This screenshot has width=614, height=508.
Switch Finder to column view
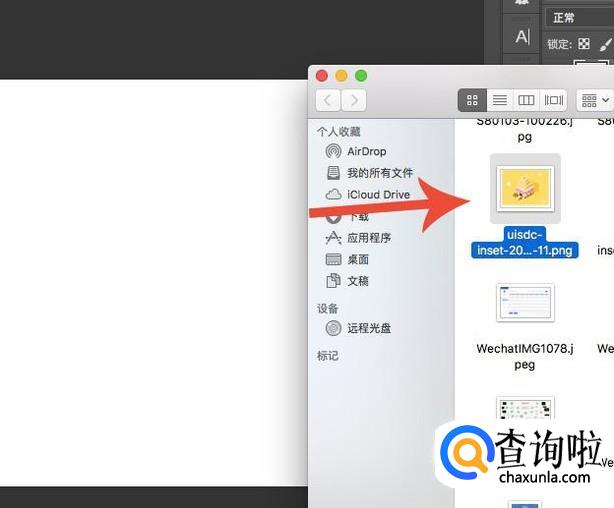[x=526, y=100]
